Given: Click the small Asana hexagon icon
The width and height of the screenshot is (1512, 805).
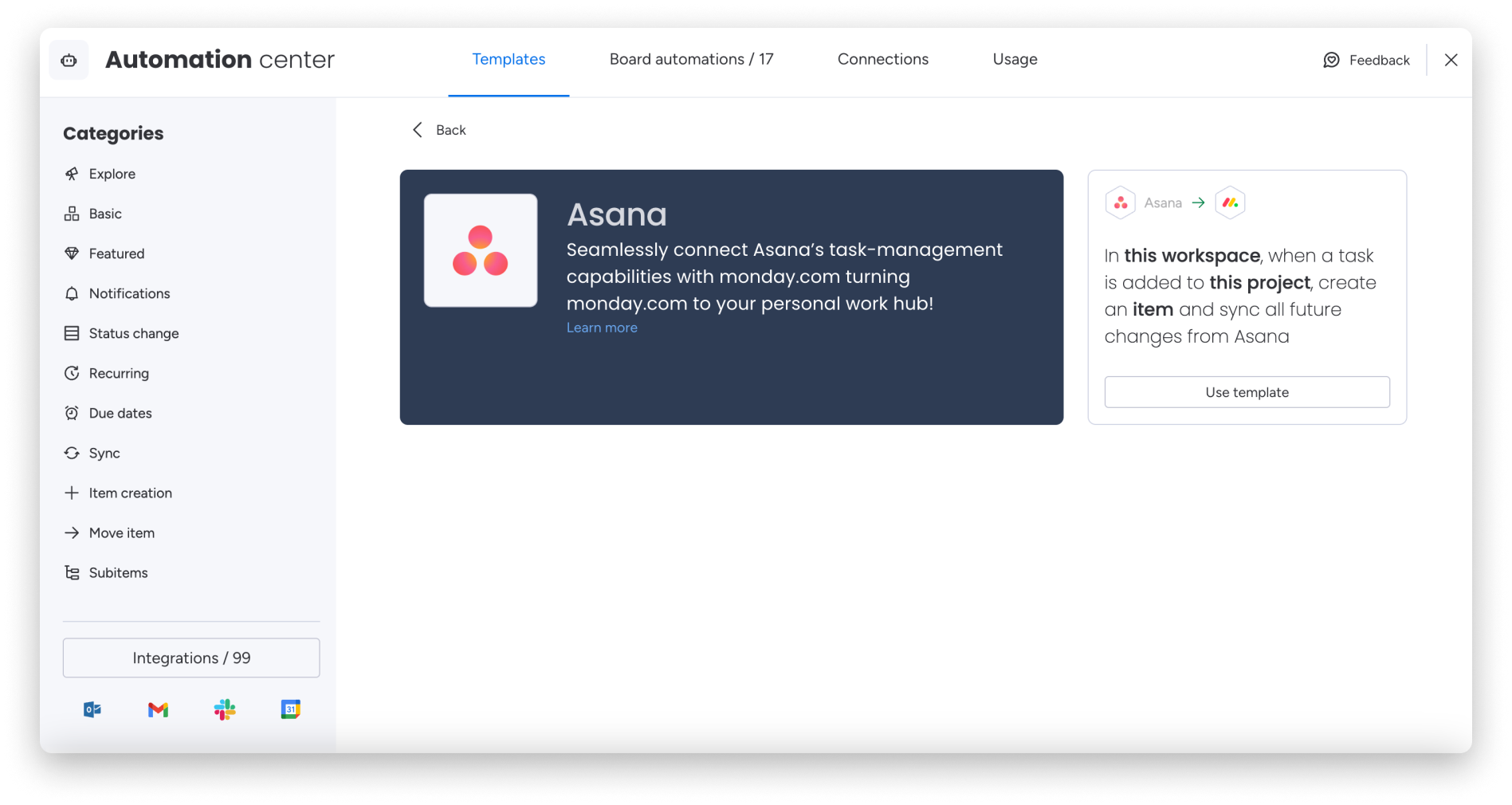Looking at the screenshot, I should click(1121, 202).
